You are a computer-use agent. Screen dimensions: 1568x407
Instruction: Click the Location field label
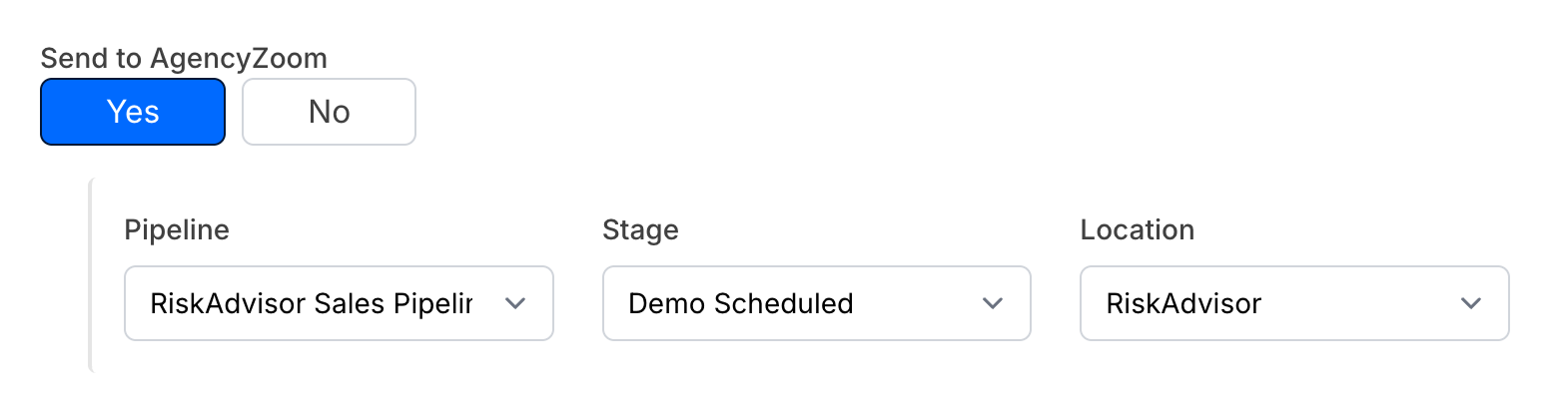pos(1137,230)
